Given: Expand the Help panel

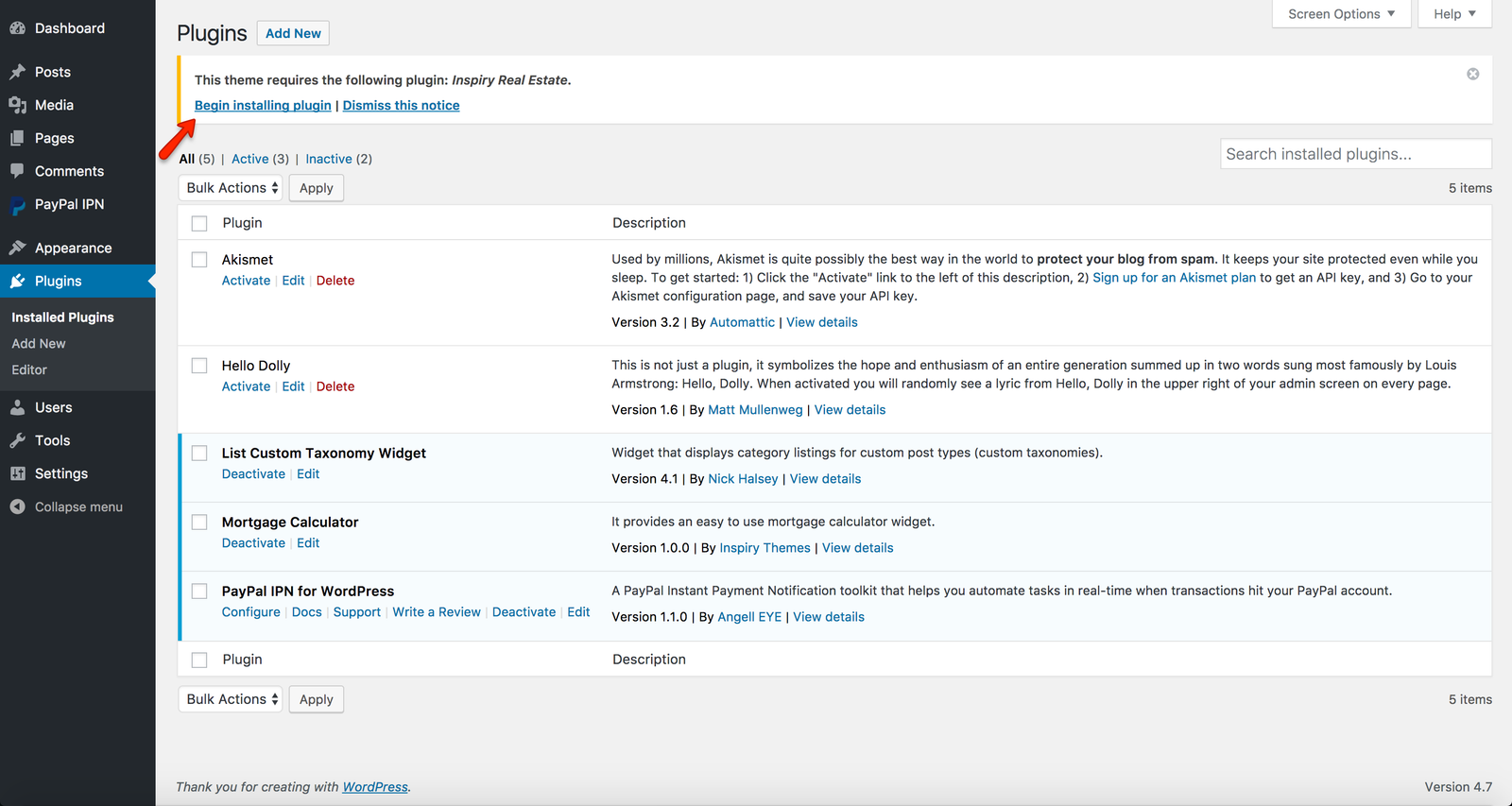Looking at the screenshot, I should click(1454, 14).
